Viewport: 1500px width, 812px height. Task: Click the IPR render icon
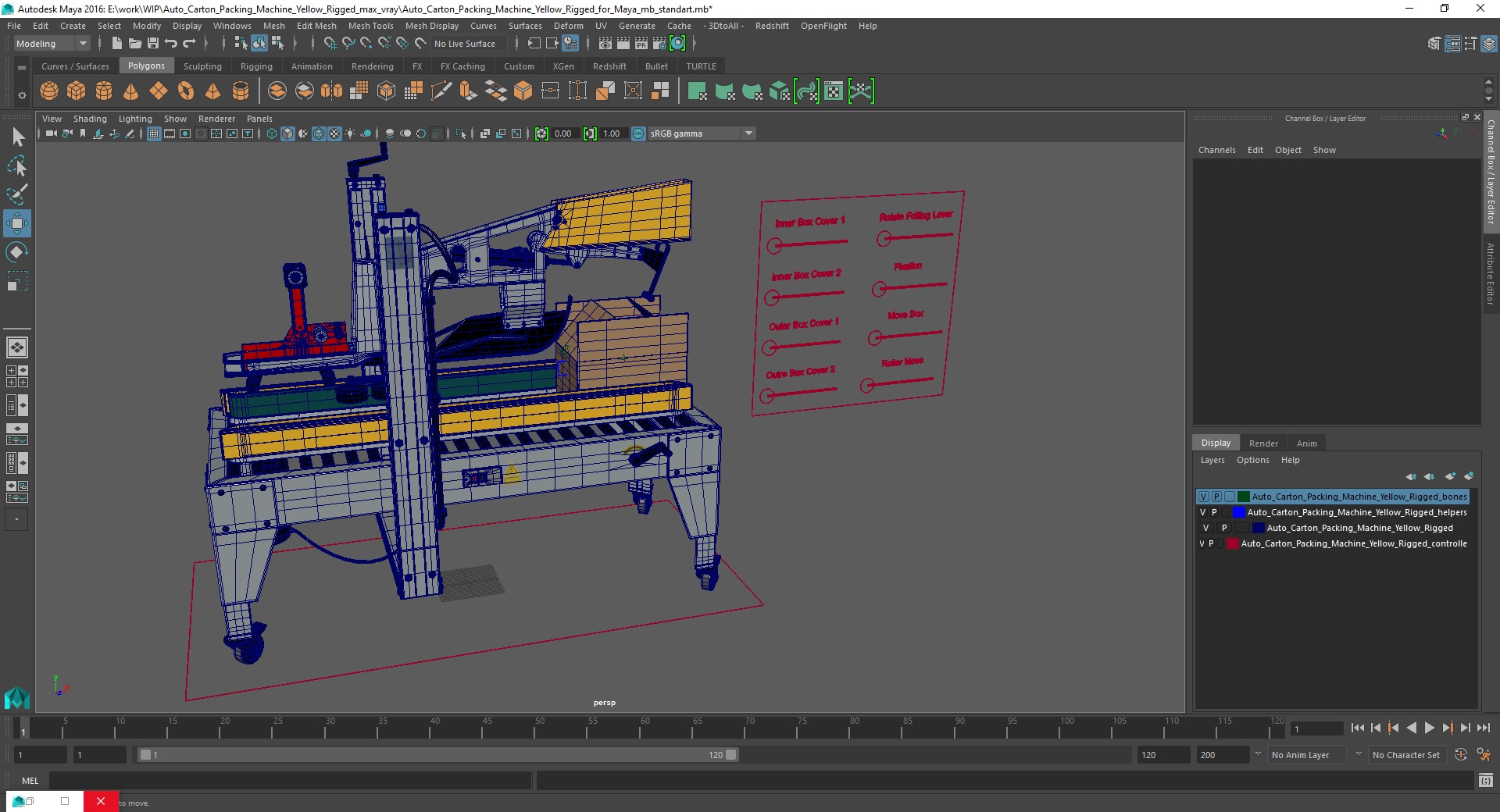pyautogui.click(x=641, y=44)
